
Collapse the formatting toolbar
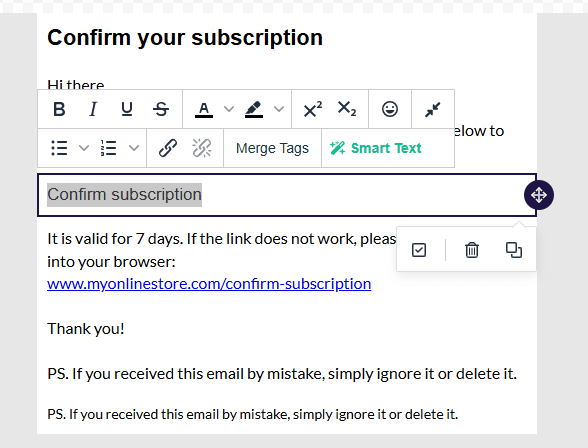click(433, 109)
